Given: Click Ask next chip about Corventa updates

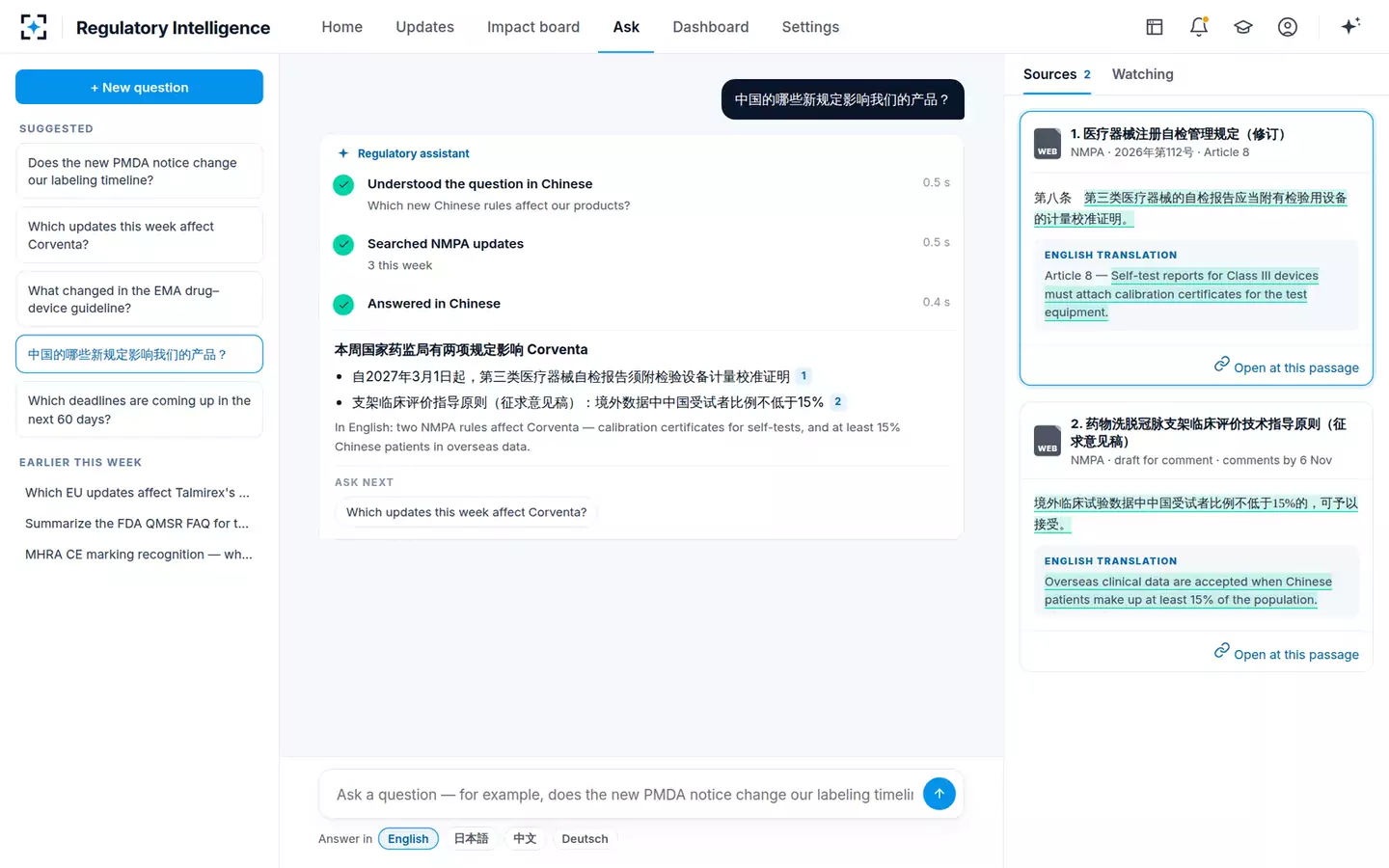Looking at the screenshot, I should tap(466, 512).
